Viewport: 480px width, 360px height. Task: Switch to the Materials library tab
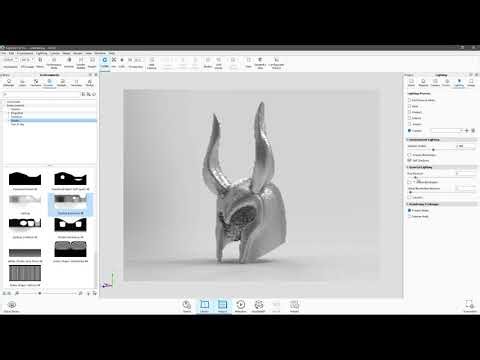9,82
